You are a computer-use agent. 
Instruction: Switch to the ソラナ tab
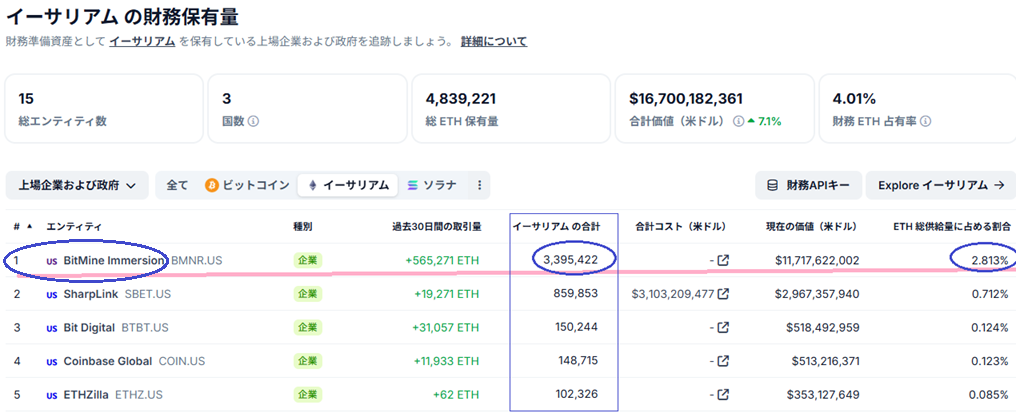click(x=432, y=185)
